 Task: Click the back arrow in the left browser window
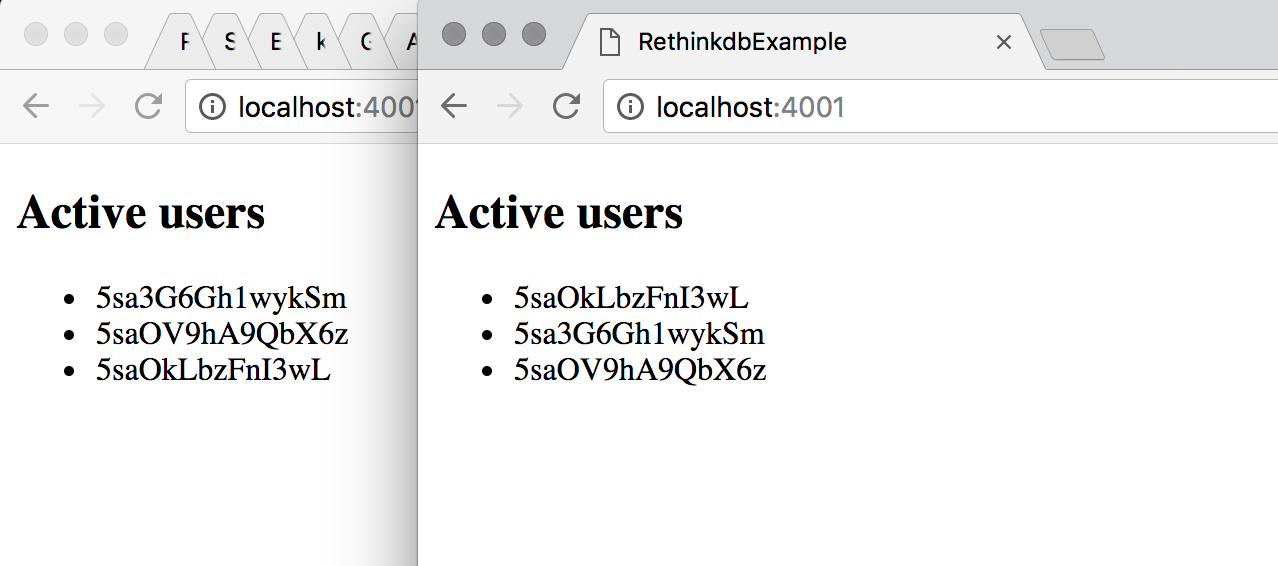pos(36,106)
